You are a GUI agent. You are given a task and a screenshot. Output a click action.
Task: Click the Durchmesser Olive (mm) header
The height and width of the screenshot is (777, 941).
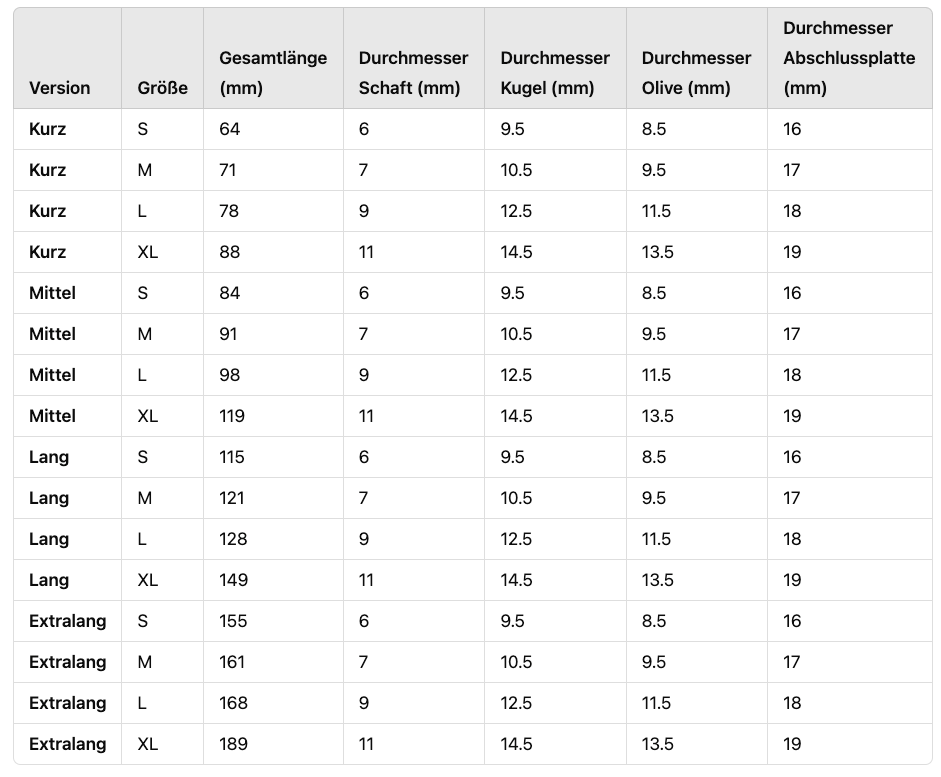(x=696, y=73)
